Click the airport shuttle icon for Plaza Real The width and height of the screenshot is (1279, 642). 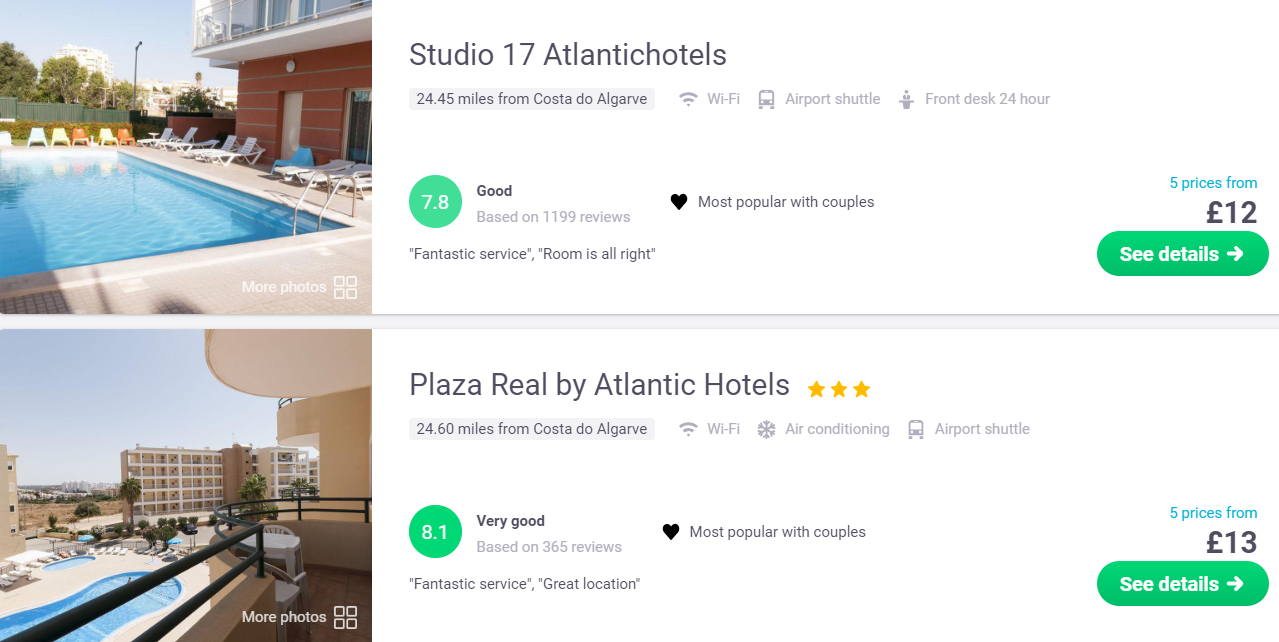(916, 429)
